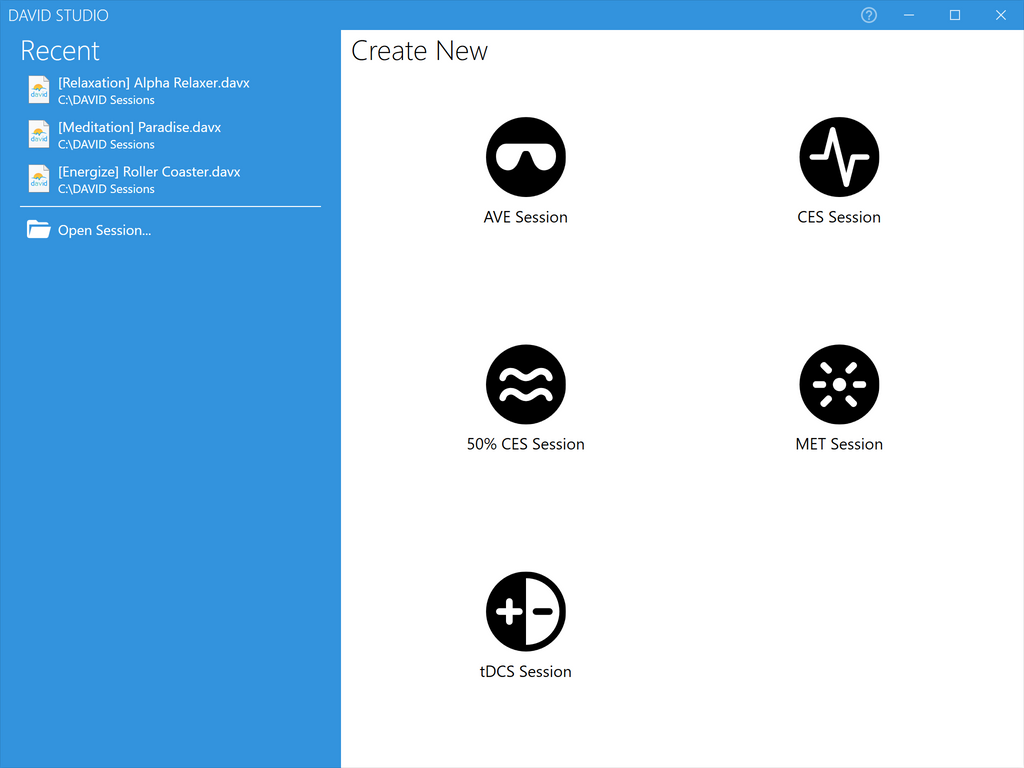
Task: Click the folder icon beside Open Session
Action: (x=38, y=230)
